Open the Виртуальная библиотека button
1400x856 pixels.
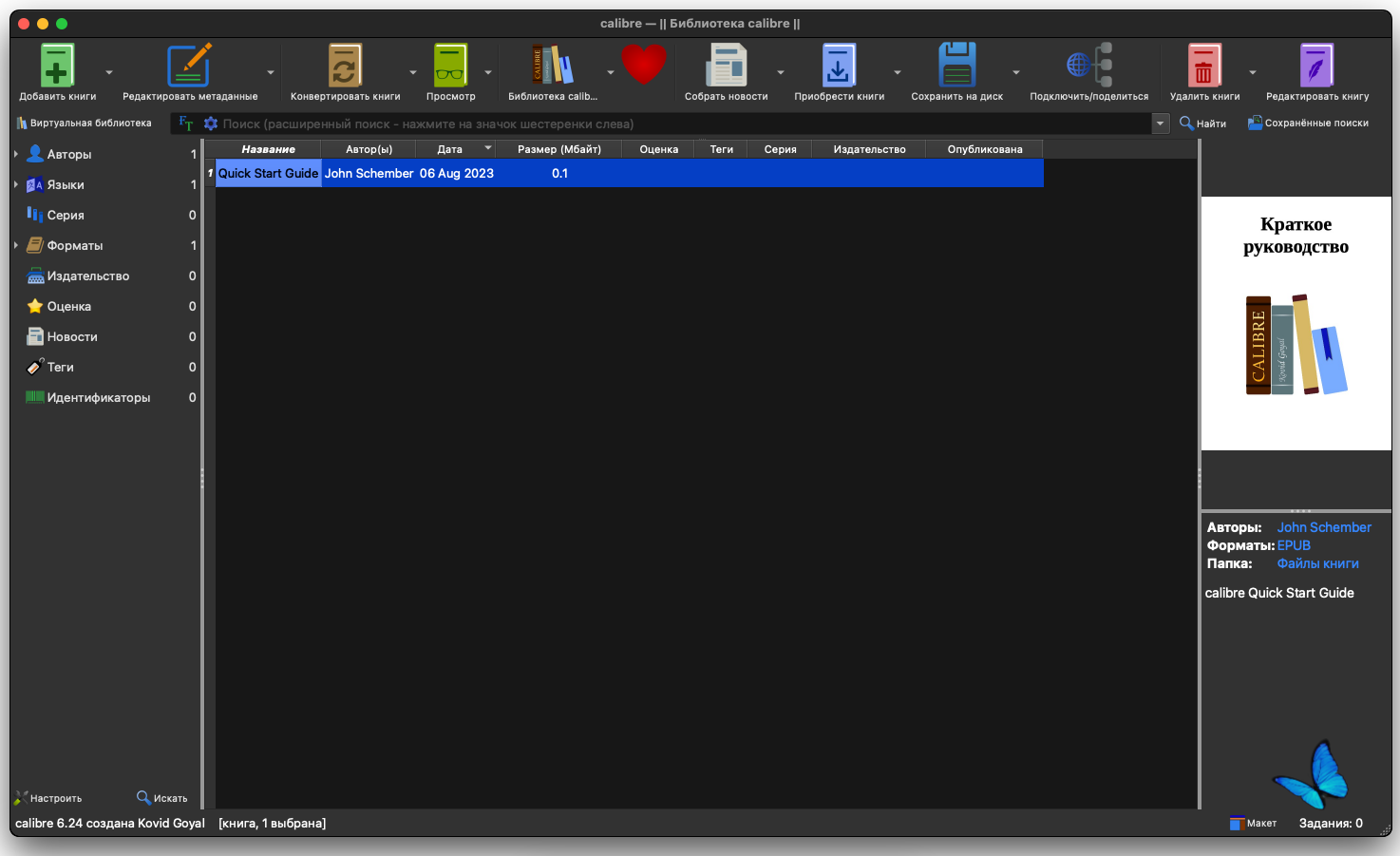click(x=84, y=124)
